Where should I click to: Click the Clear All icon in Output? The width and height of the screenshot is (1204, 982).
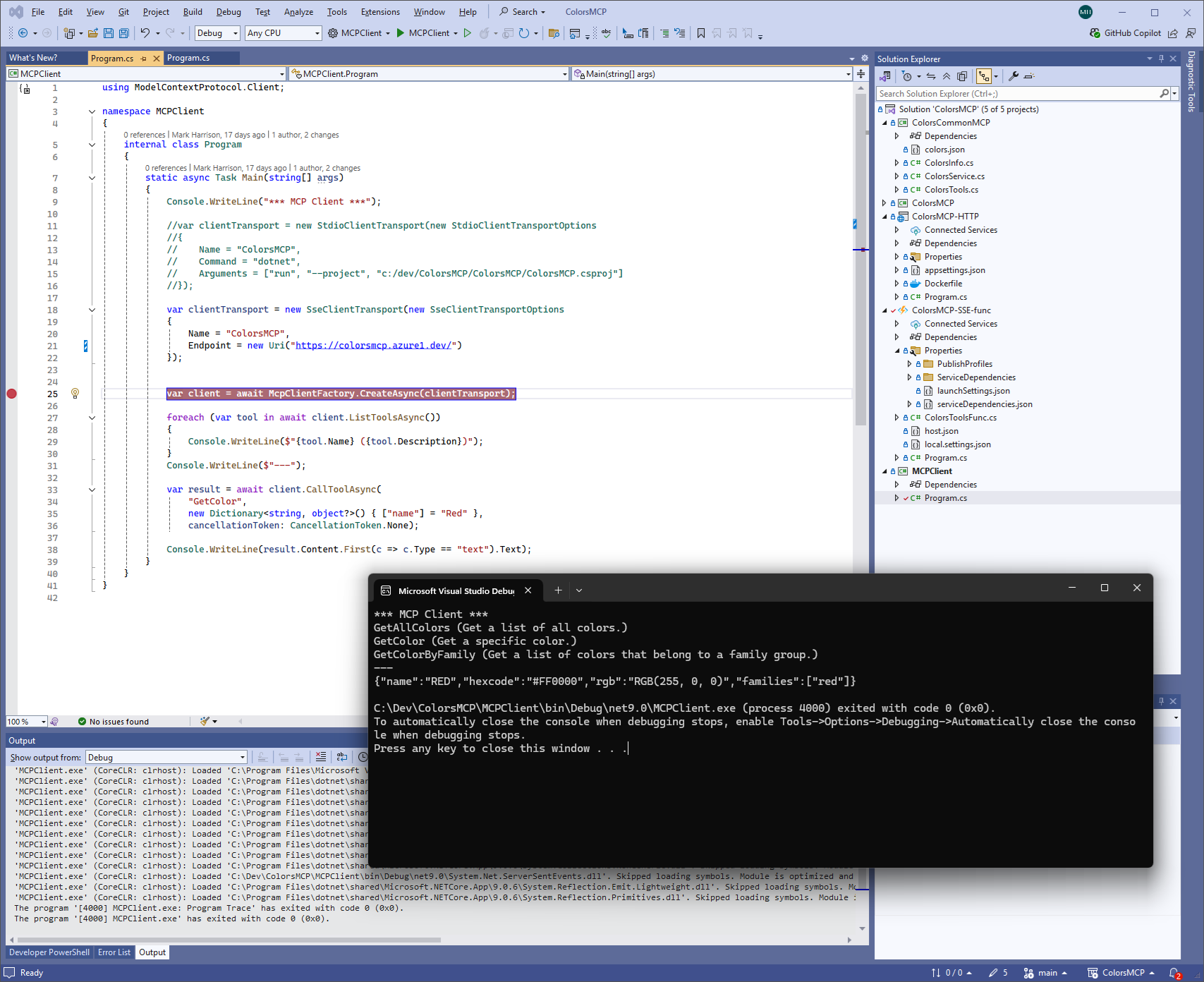(x=321, y=757)
